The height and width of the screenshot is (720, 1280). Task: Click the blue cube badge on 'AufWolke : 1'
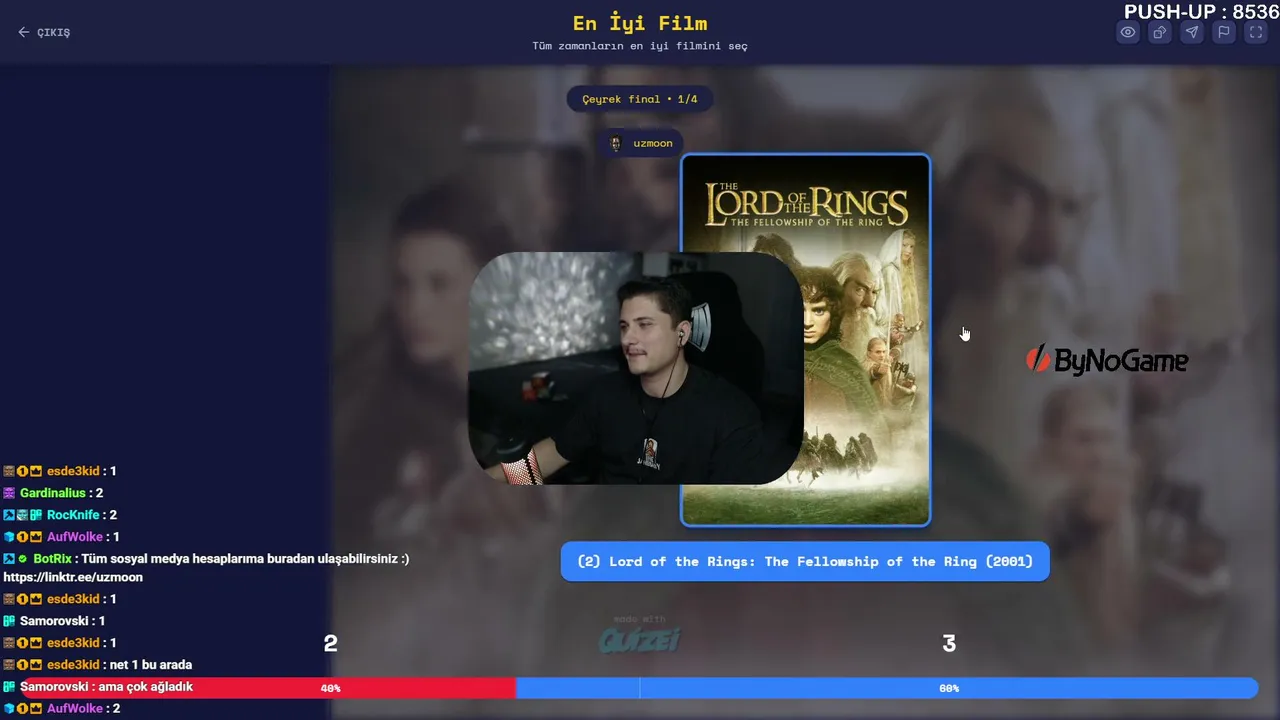point(9,537)
